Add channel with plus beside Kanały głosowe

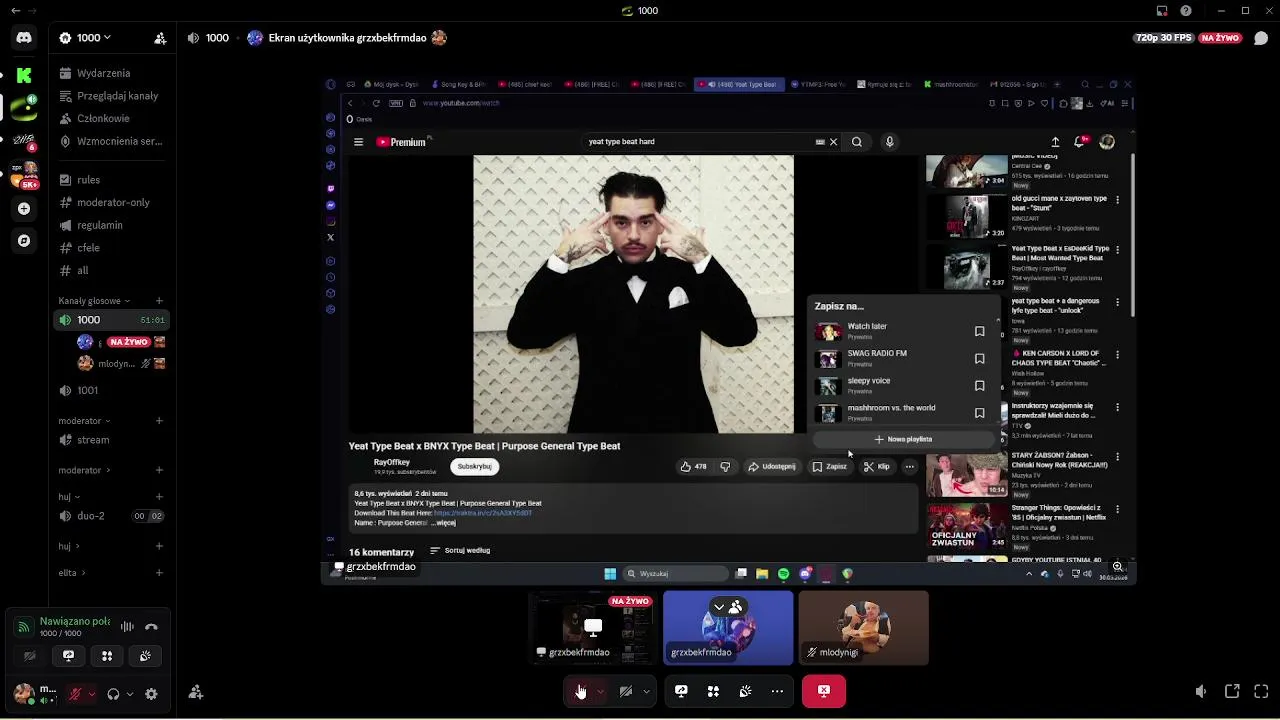pyautogui.click(x=159, y=301)
